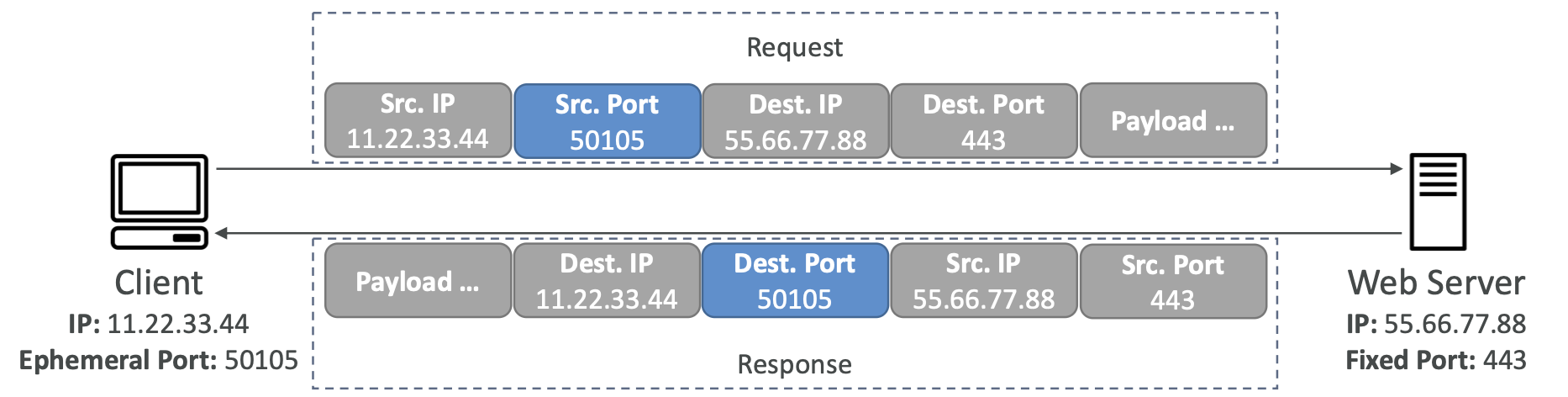Click the Web Server tower icon
Screen dimensions: 1568x397
(x=1438, y=202)
